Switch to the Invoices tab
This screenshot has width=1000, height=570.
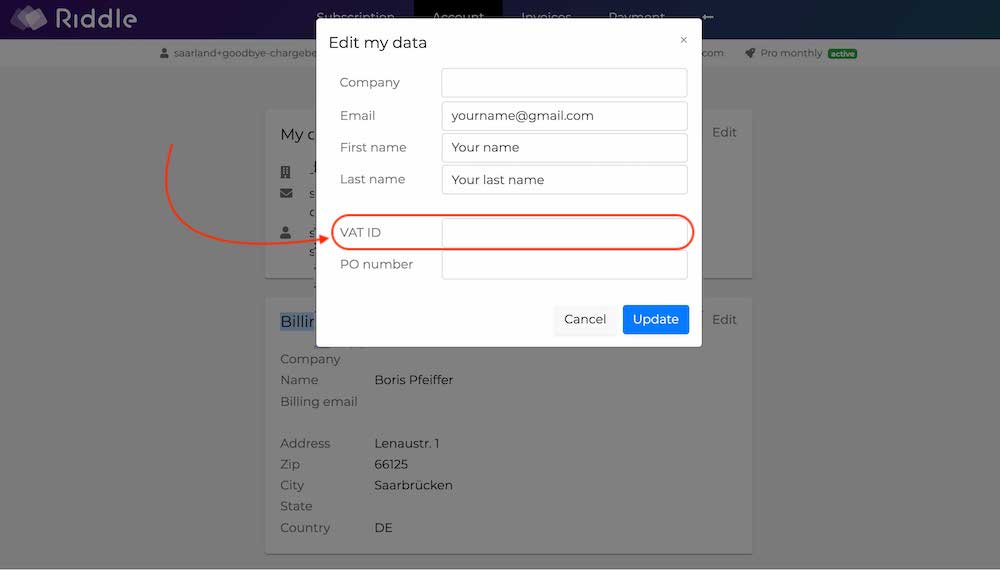546,17
